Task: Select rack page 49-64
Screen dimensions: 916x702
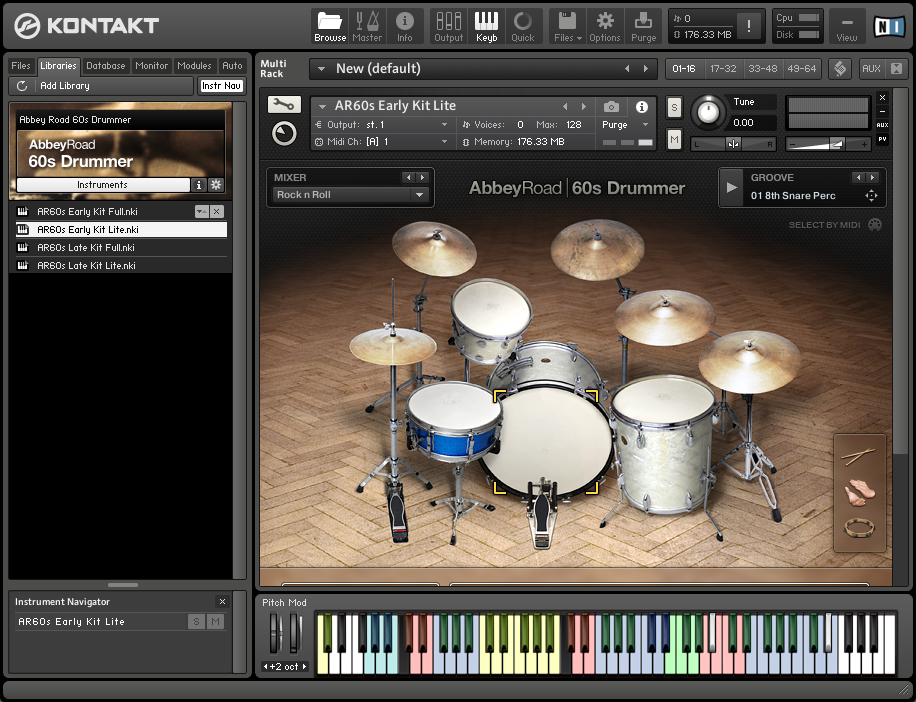Action: [x=802, y=69]
